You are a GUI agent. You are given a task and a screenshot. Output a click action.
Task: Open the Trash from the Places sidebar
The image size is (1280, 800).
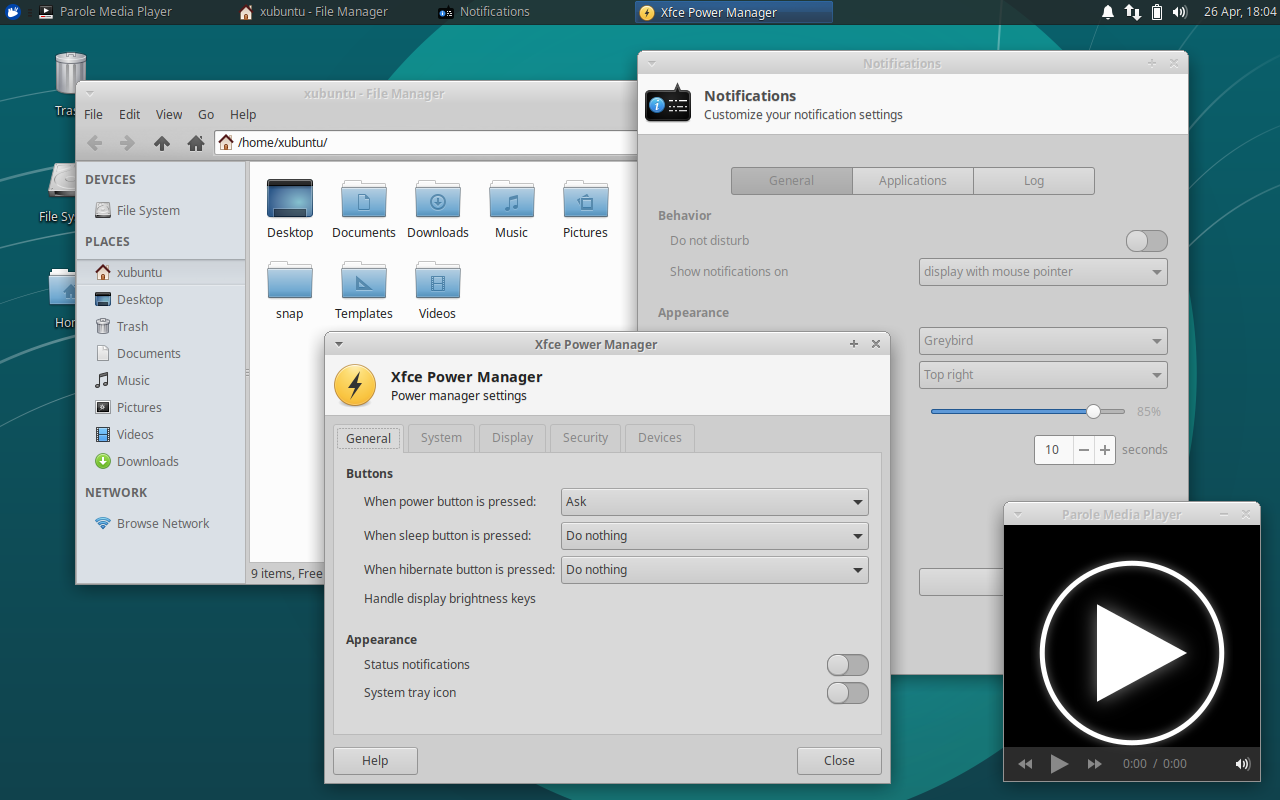point(131,326)
